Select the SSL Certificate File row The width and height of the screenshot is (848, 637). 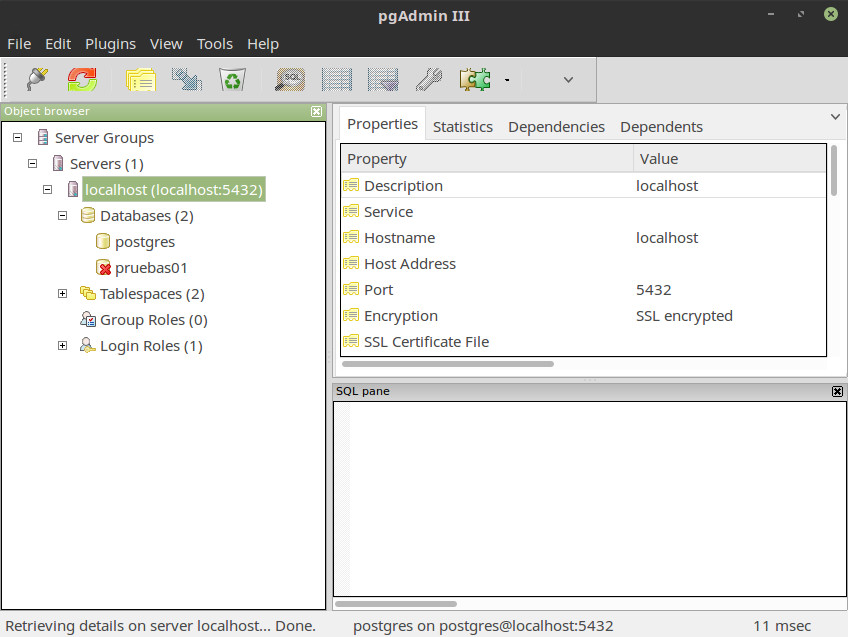[x=584, y=341]
